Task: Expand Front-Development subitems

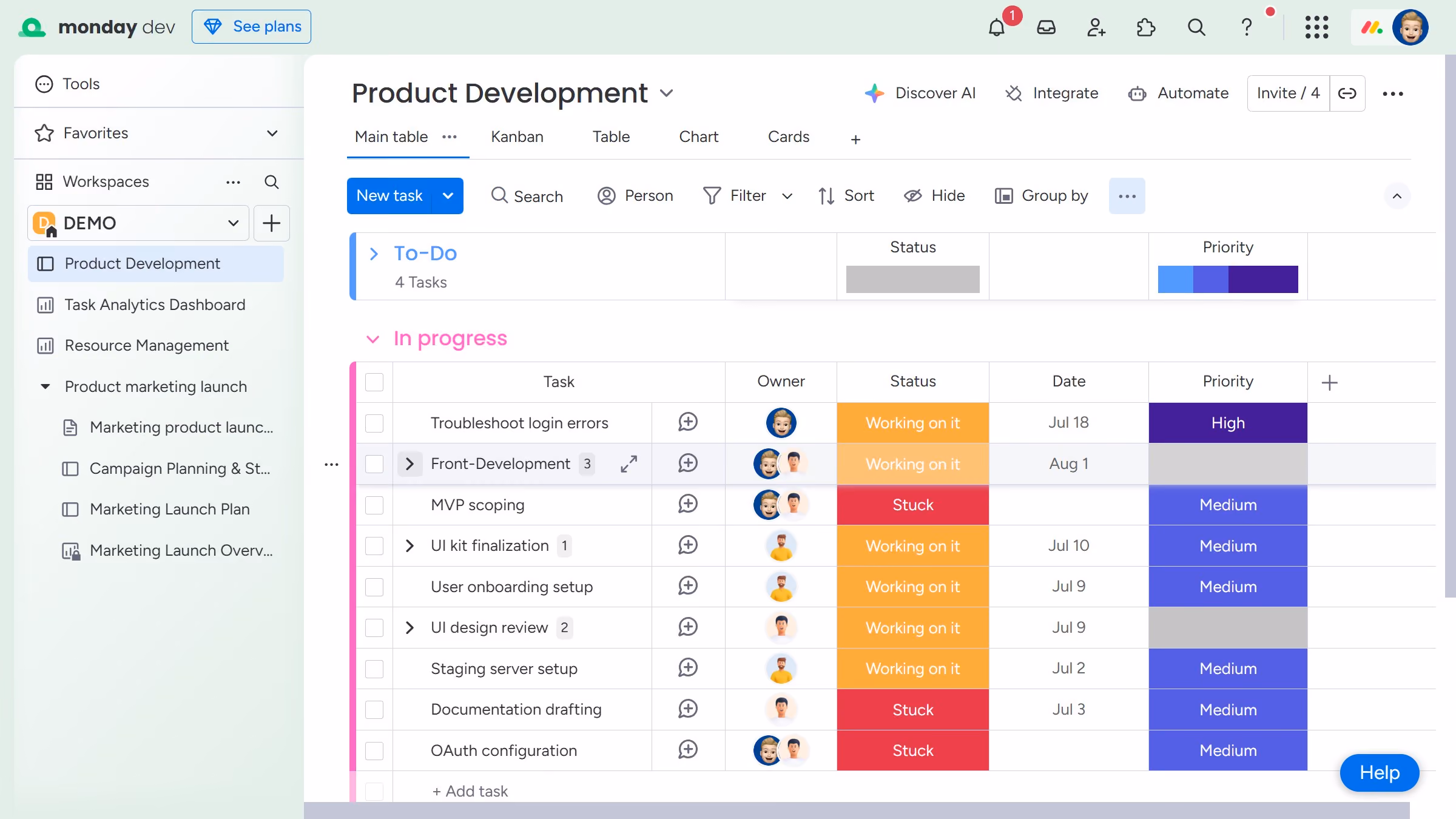Action: 409,464
